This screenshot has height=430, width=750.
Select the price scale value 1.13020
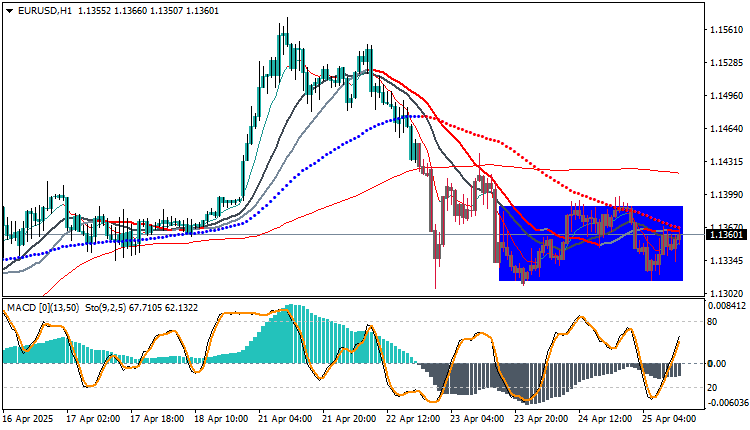click(727, 293)
